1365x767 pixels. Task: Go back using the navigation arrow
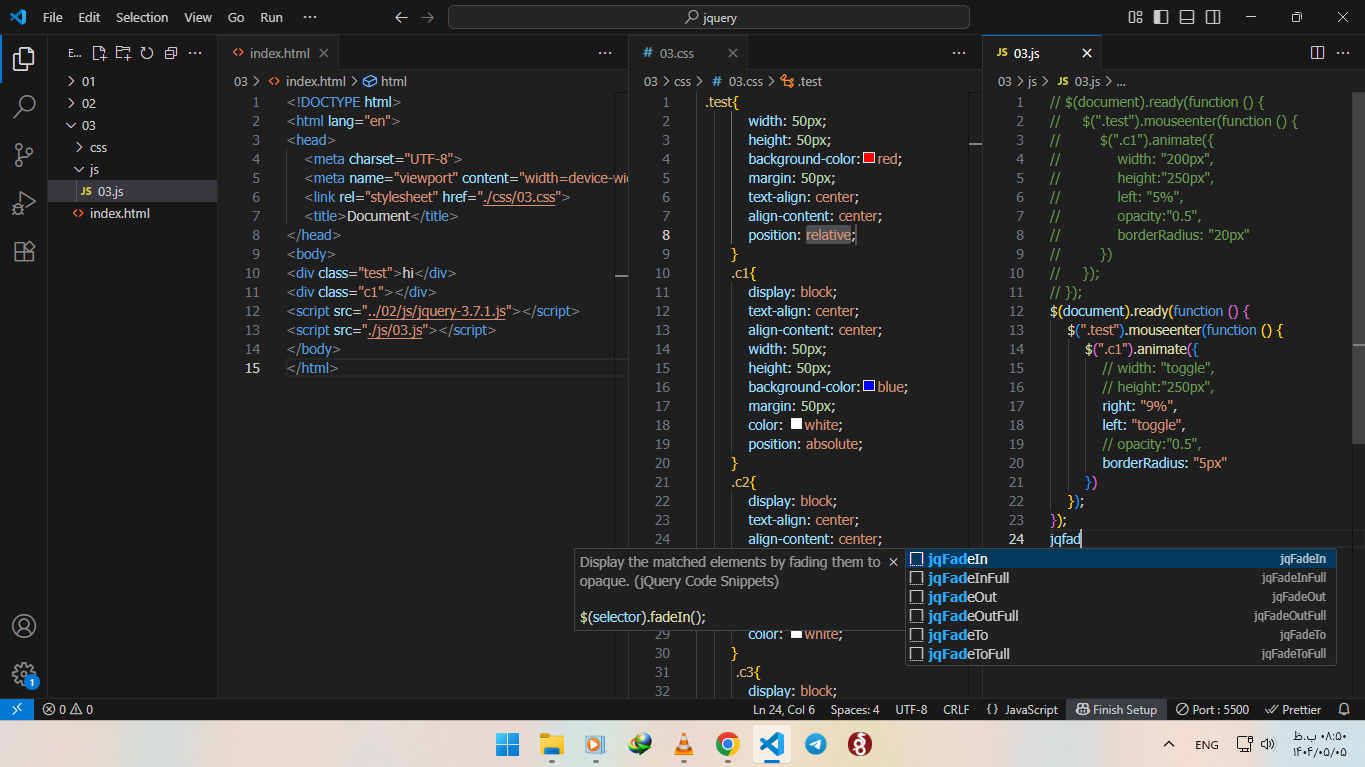(x=401, y=17)
